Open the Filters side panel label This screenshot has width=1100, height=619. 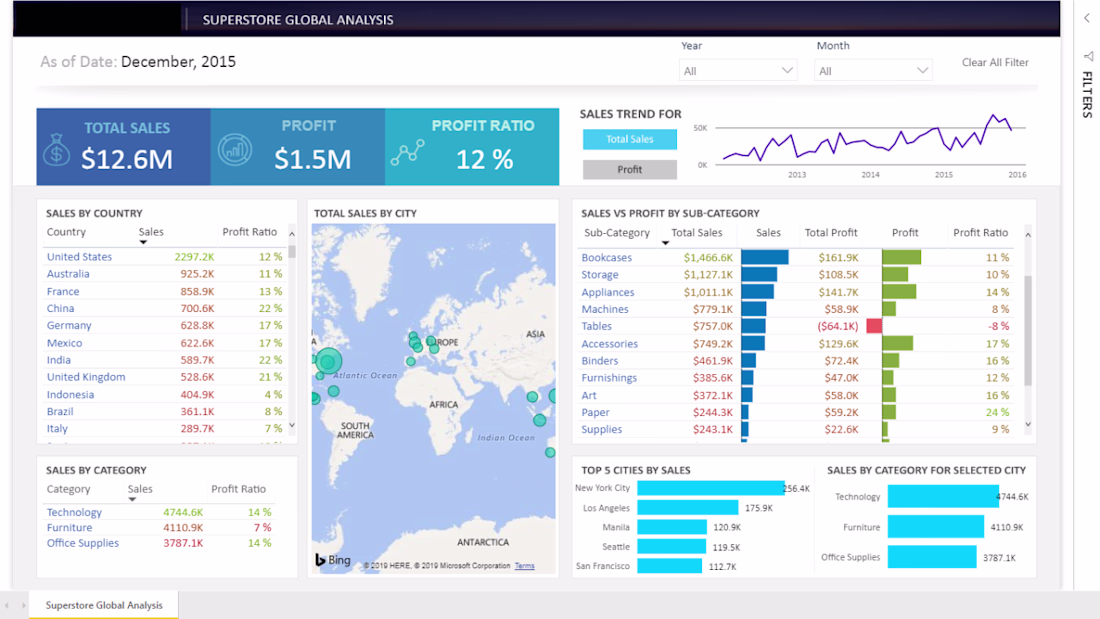point(1087,95)
